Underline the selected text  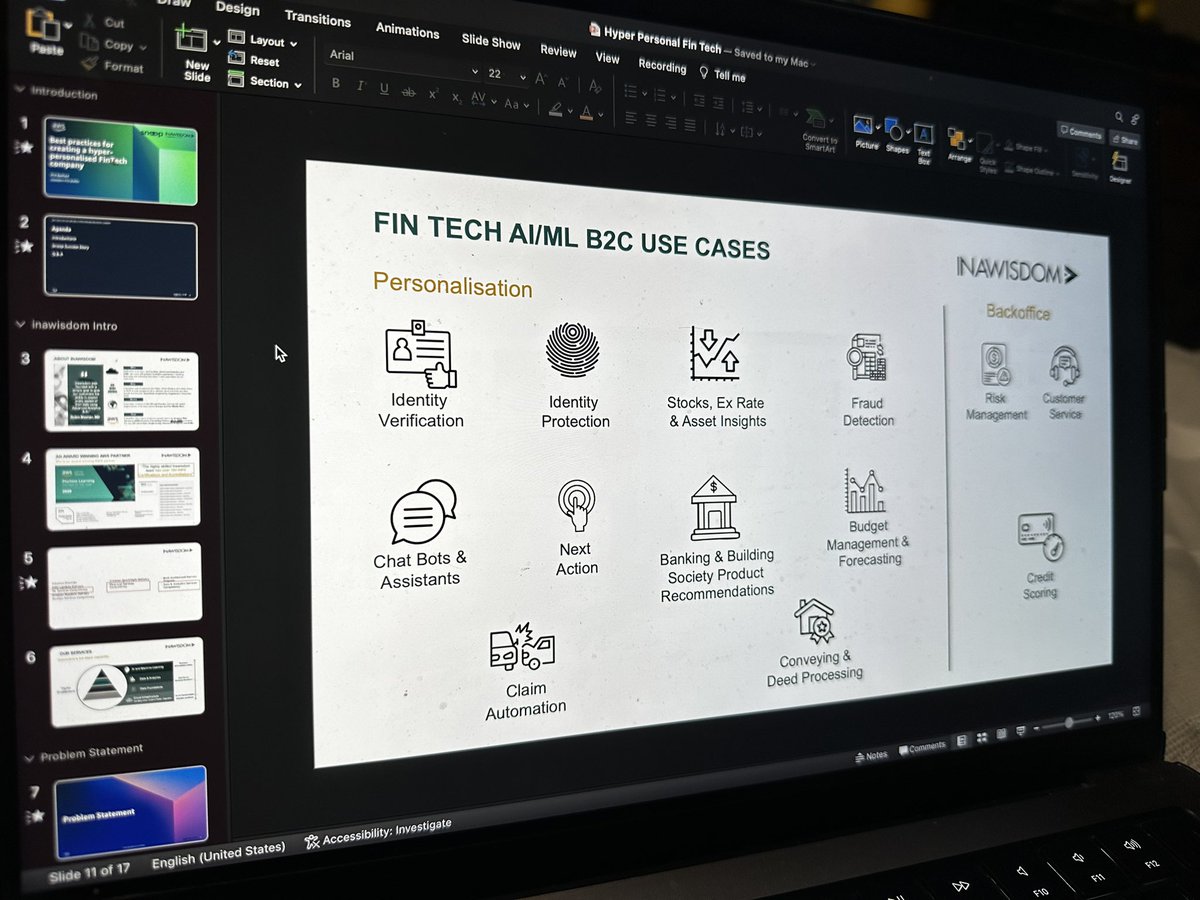point(384,89)
